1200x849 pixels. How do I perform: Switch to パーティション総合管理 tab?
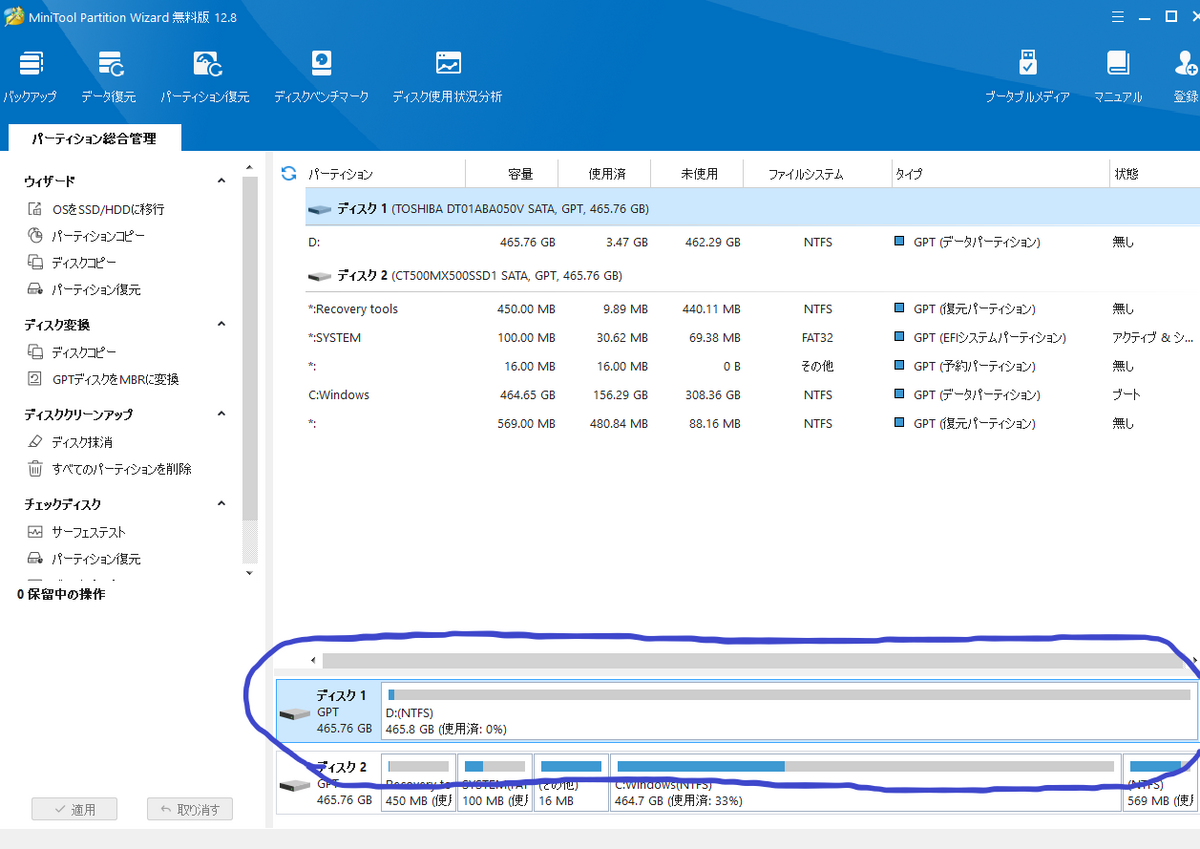tap(94, 139)
